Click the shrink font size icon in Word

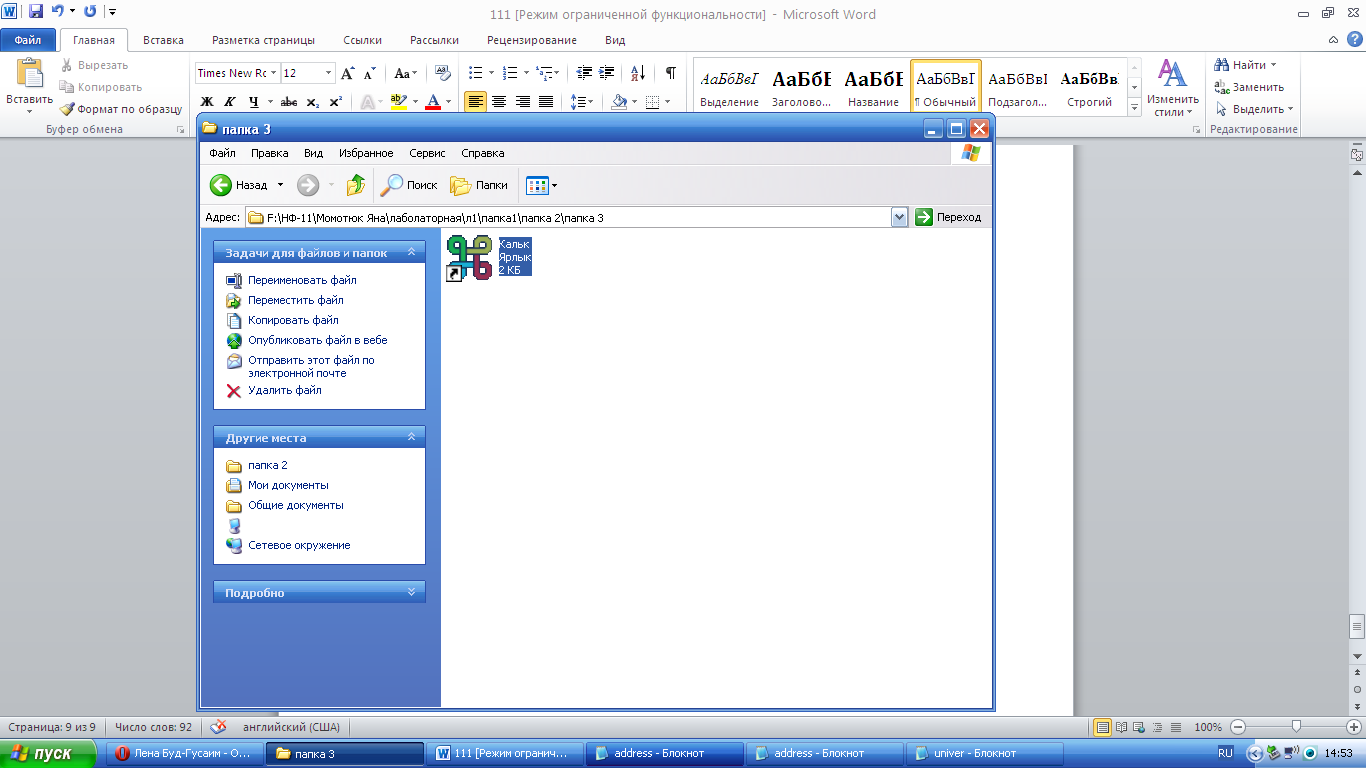pos(369,73)
